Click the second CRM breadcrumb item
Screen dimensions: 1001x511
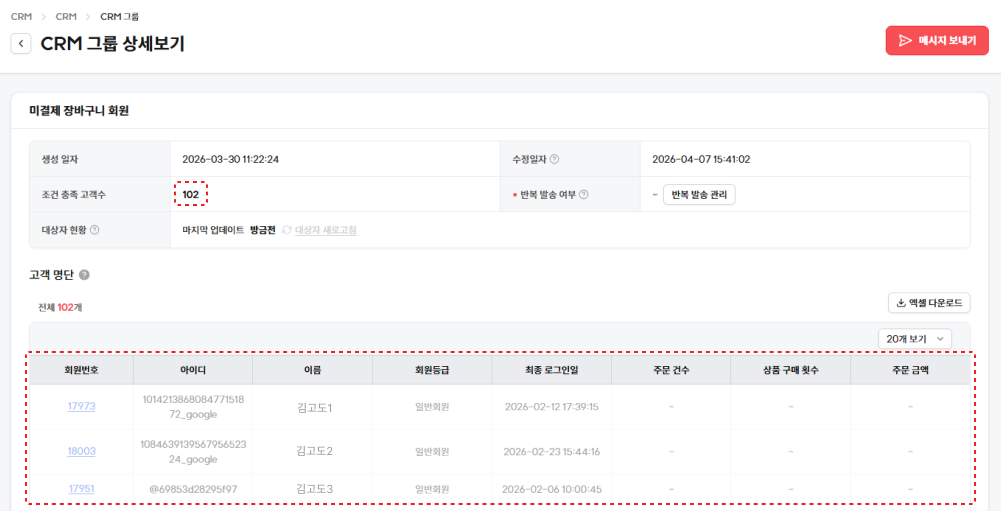coord(66,17)
